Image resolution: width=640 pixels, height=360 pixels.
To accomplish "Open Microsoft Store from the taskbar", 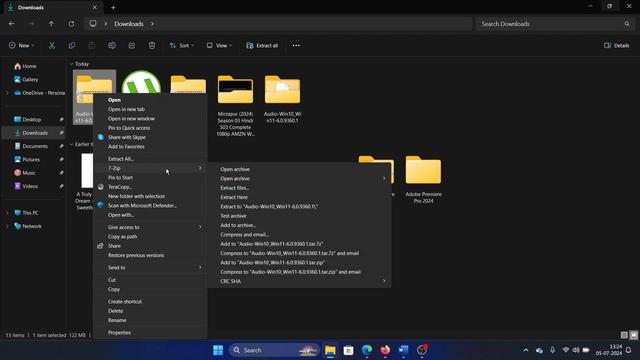I will pyautogui.click(x=348, y=350).
